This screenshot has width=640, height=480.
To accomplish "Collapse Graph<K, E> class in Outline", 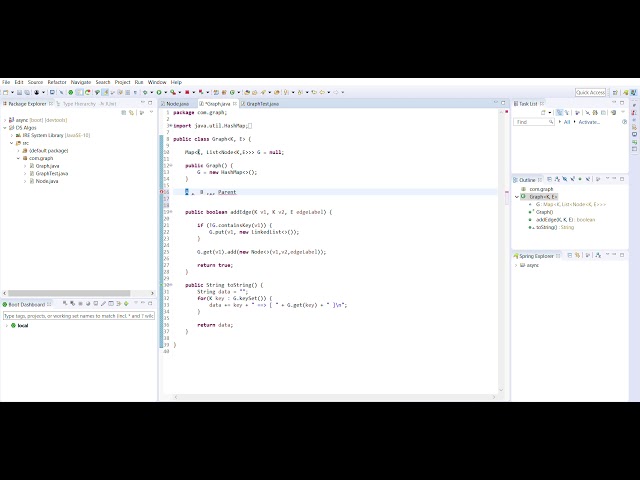I will [517, 197].
